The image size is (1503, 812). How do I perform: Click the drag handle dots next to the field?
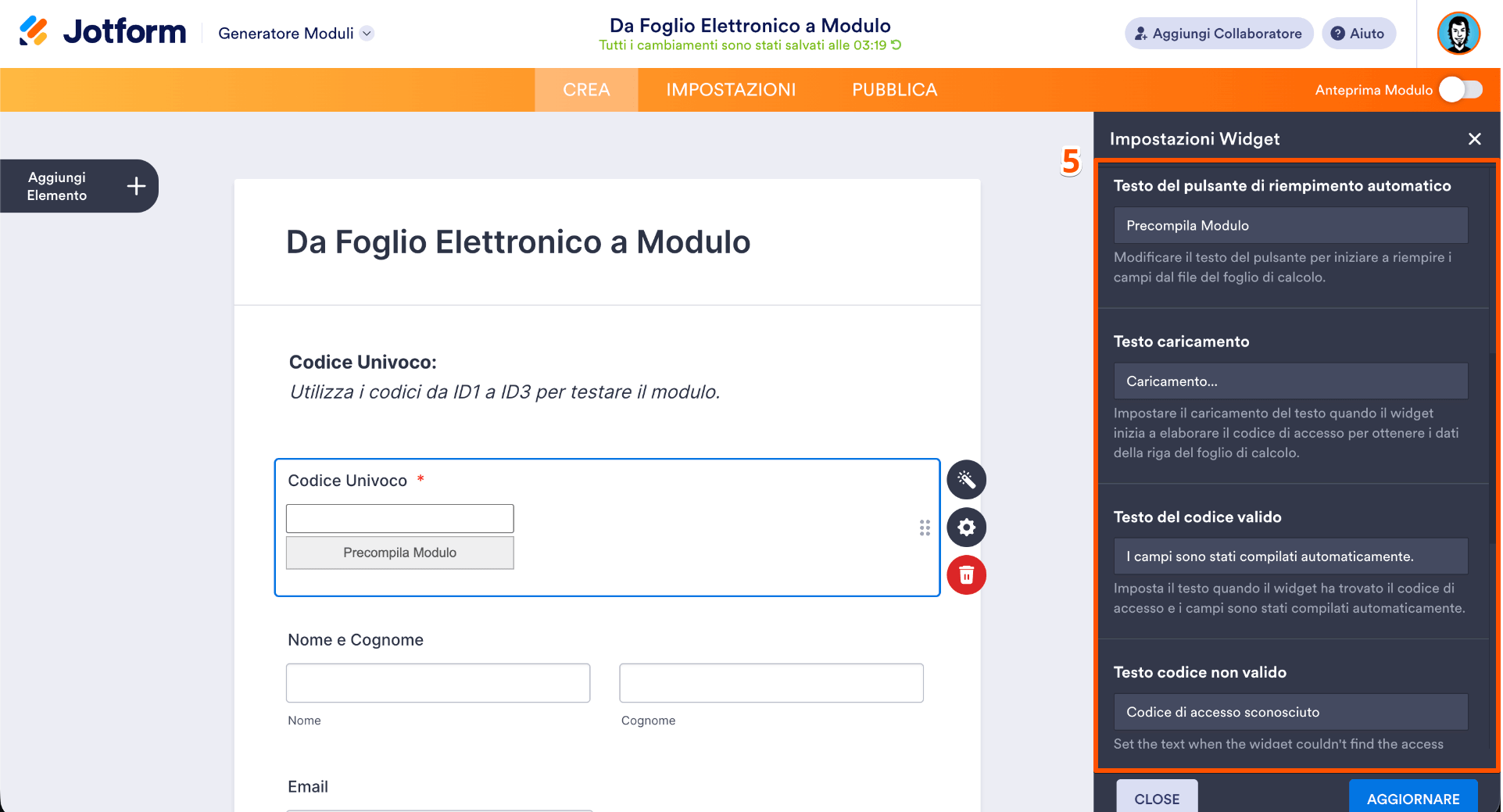click(x=925, y=528)
